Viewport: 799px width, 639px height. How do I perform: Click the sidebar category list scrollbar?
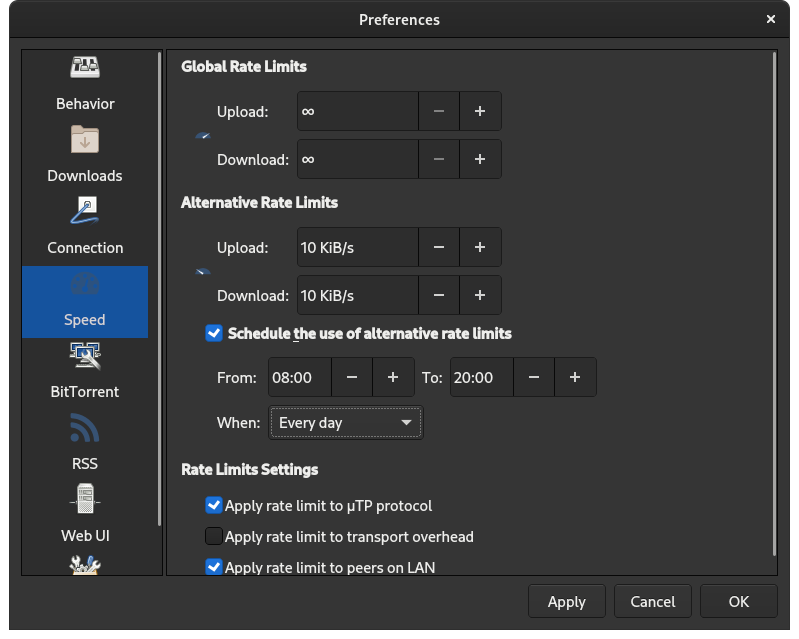pos(159,289)
